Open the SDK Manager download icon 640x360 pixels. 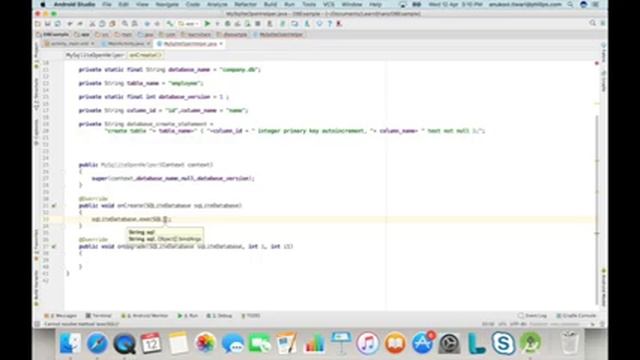tap(307, 24)
